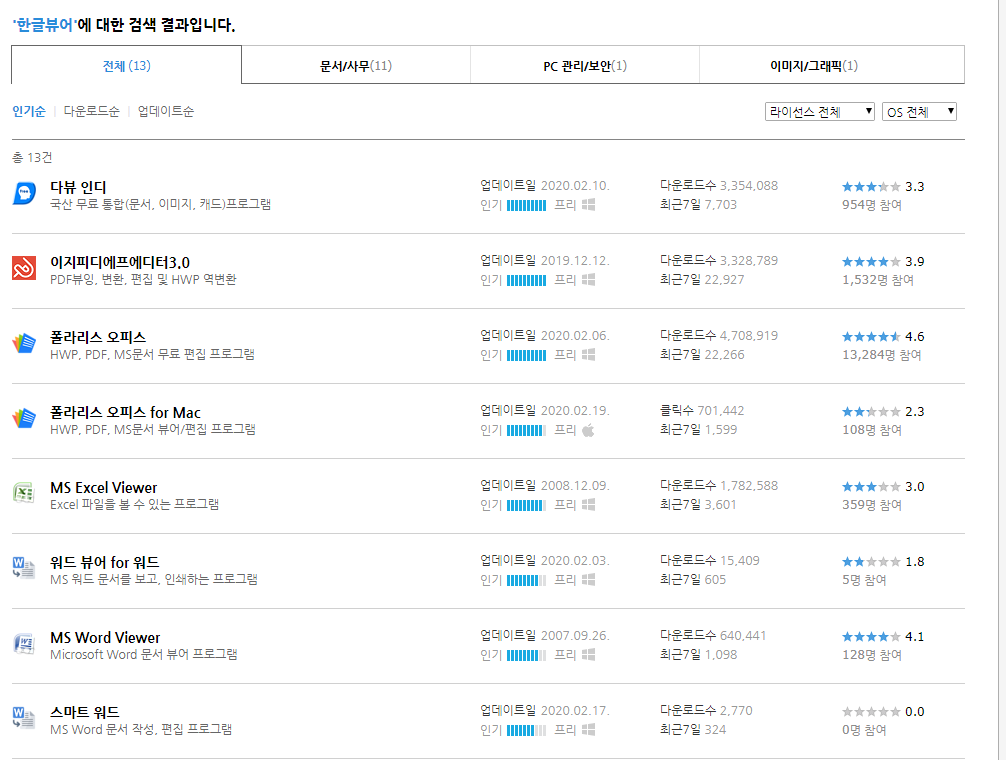Click description PDF뷰잉, 변환, 편집 및 HWP 역변환
The width and height of the screenshot is (1006, 760).
point(143,280)
